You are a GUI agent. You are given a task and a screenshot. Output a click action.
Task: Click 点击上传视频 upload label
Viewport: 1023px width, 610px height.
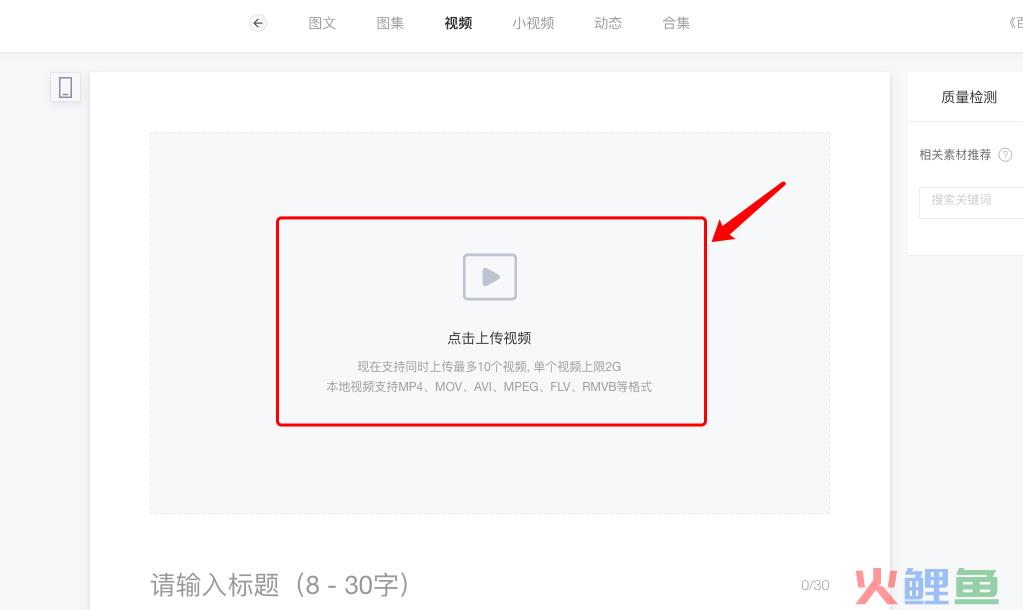click(x=489, y=338)
